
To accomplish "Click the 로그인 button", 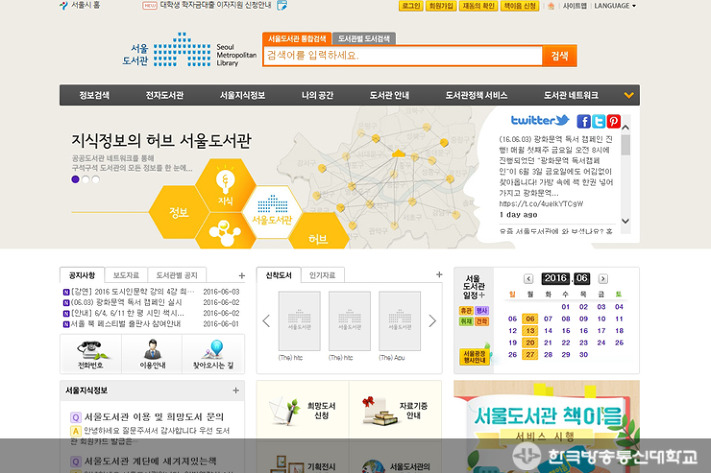I will tap(411, 6).
